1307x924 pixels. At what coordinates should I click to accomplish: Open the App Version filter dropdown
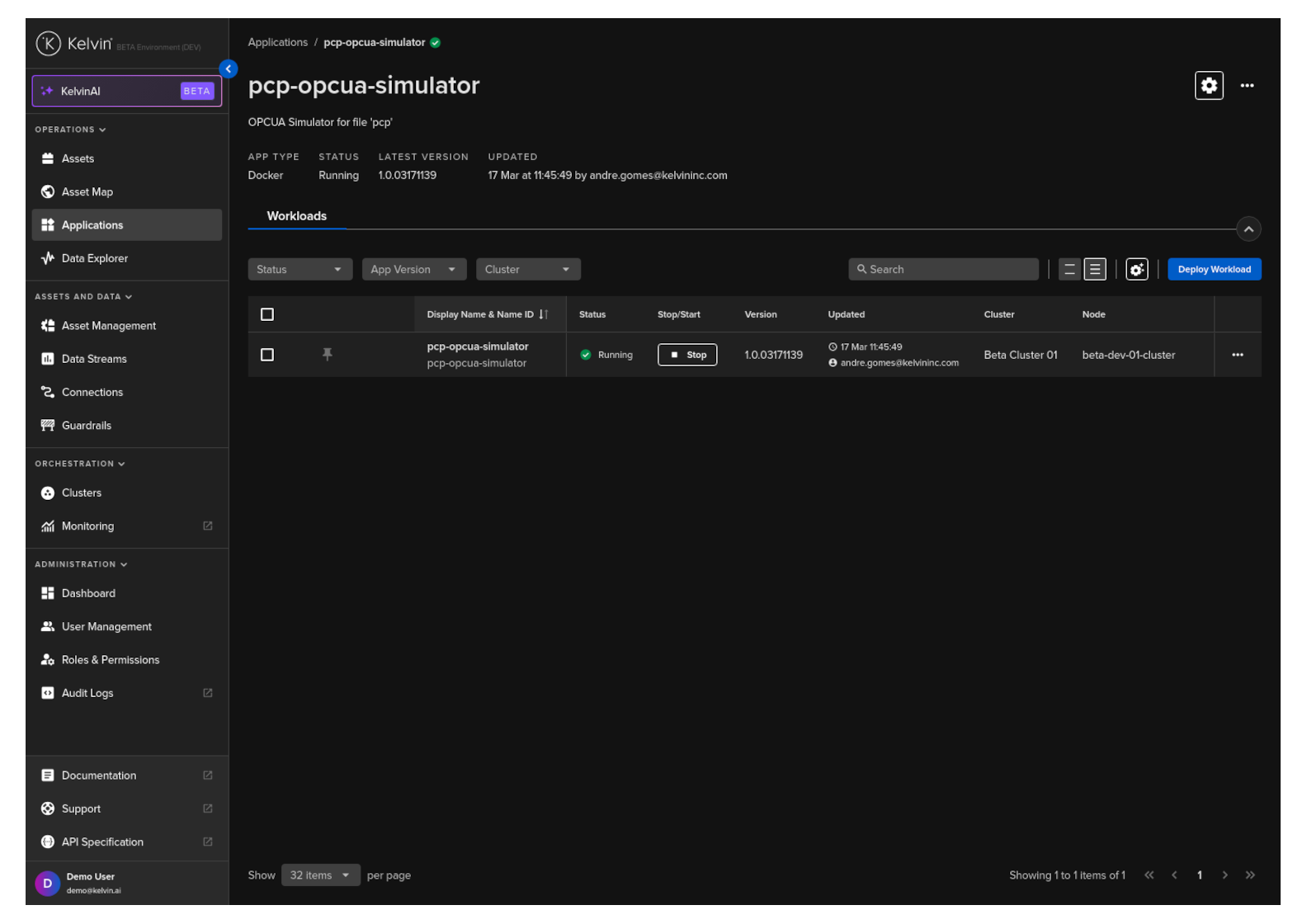413,270
